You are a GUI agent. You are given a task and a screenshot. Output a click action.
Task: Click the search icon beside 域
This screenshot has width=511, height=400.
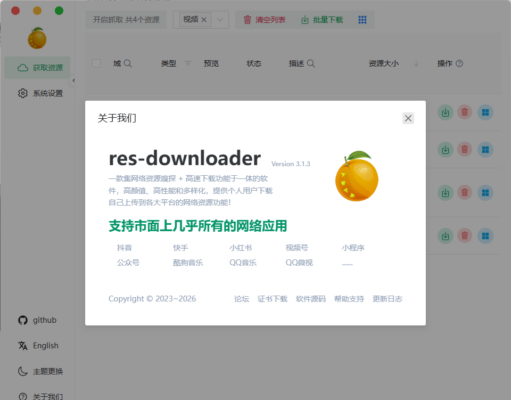click(x=128, y=63)
